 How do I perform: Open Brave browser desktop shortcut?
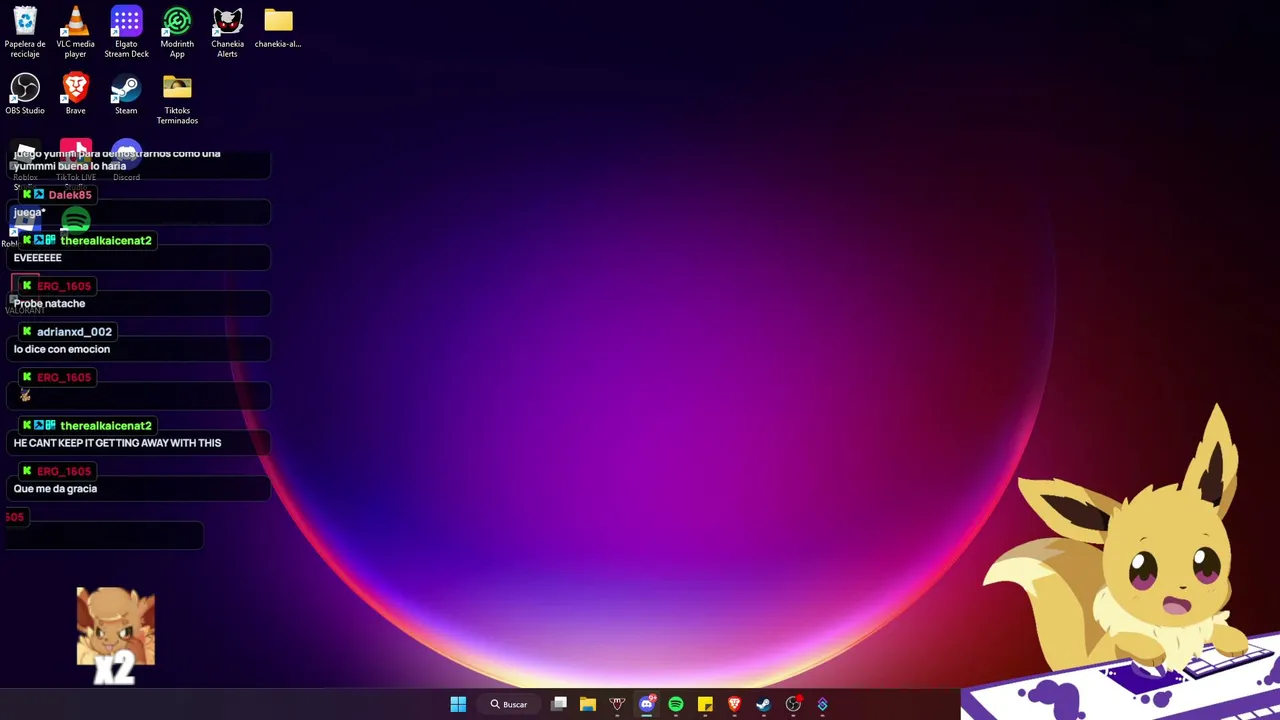75,94
